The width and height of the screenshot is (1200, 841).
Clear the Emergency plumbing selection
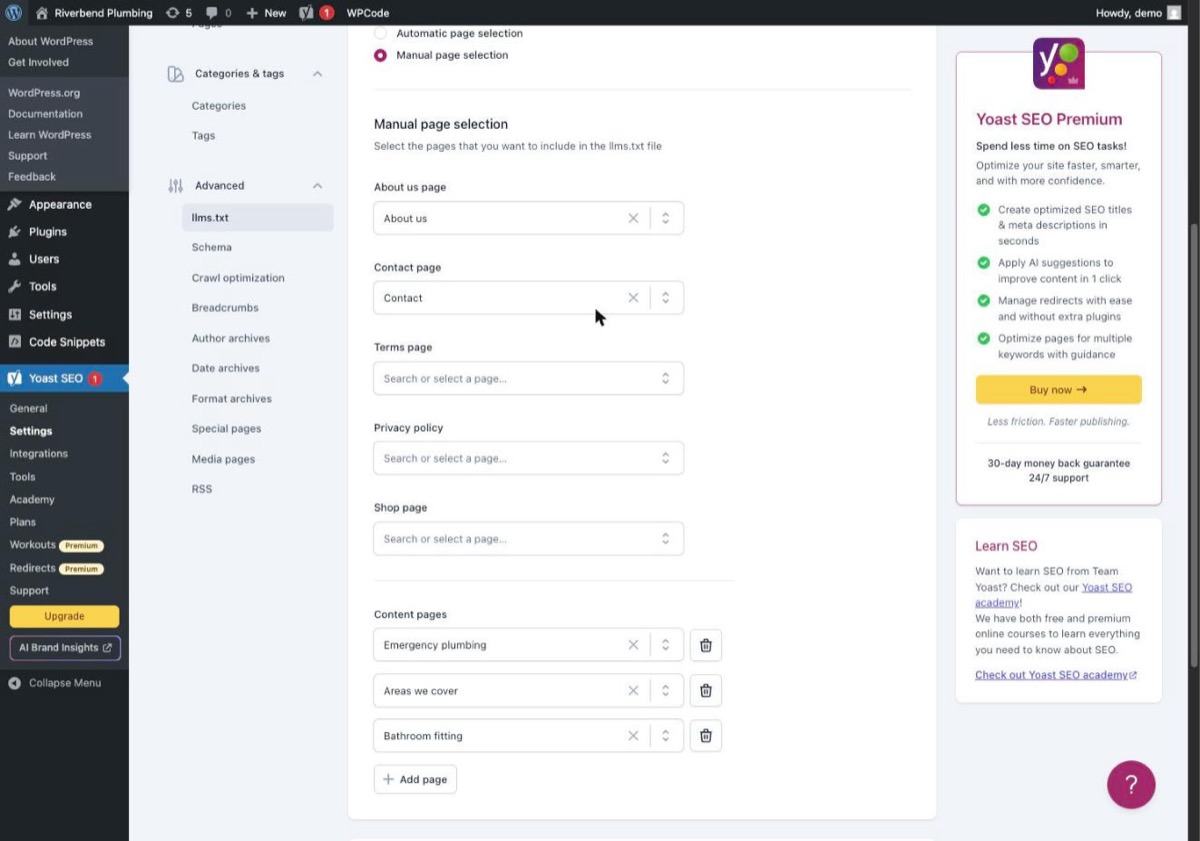633,645
